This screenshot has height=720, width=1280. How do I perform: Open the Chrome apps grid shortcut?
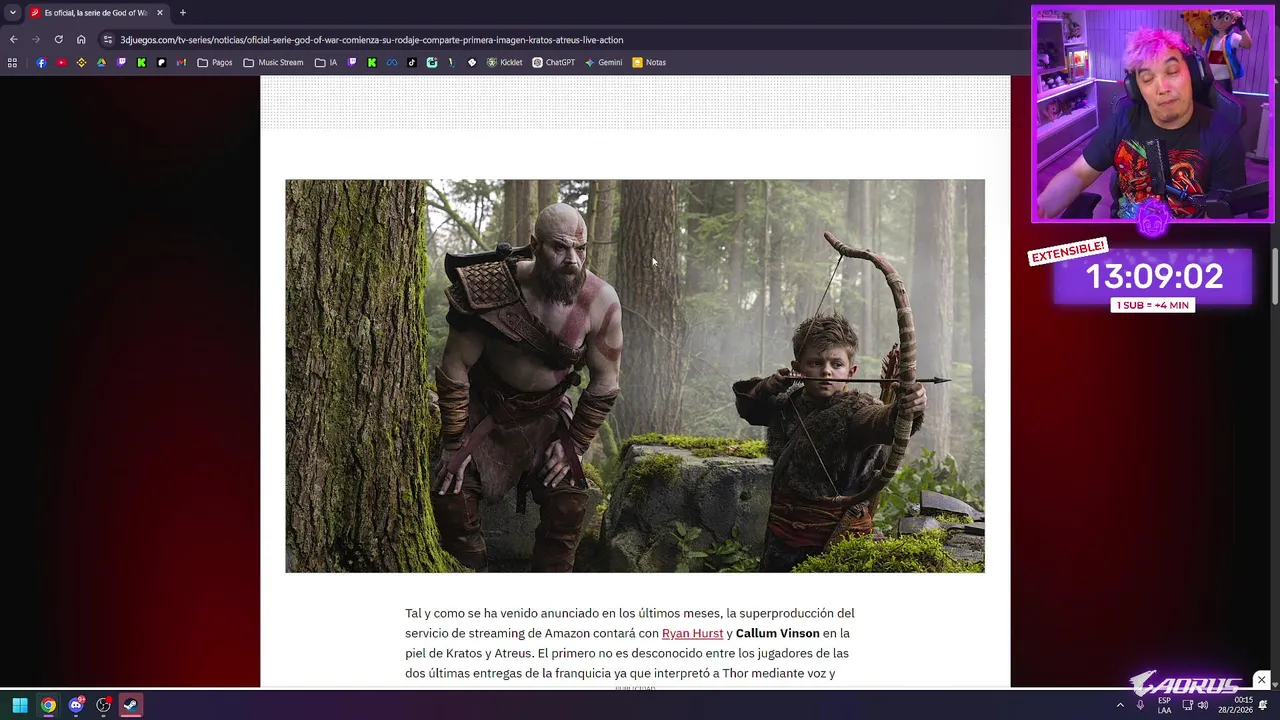(x=12, y=62)
